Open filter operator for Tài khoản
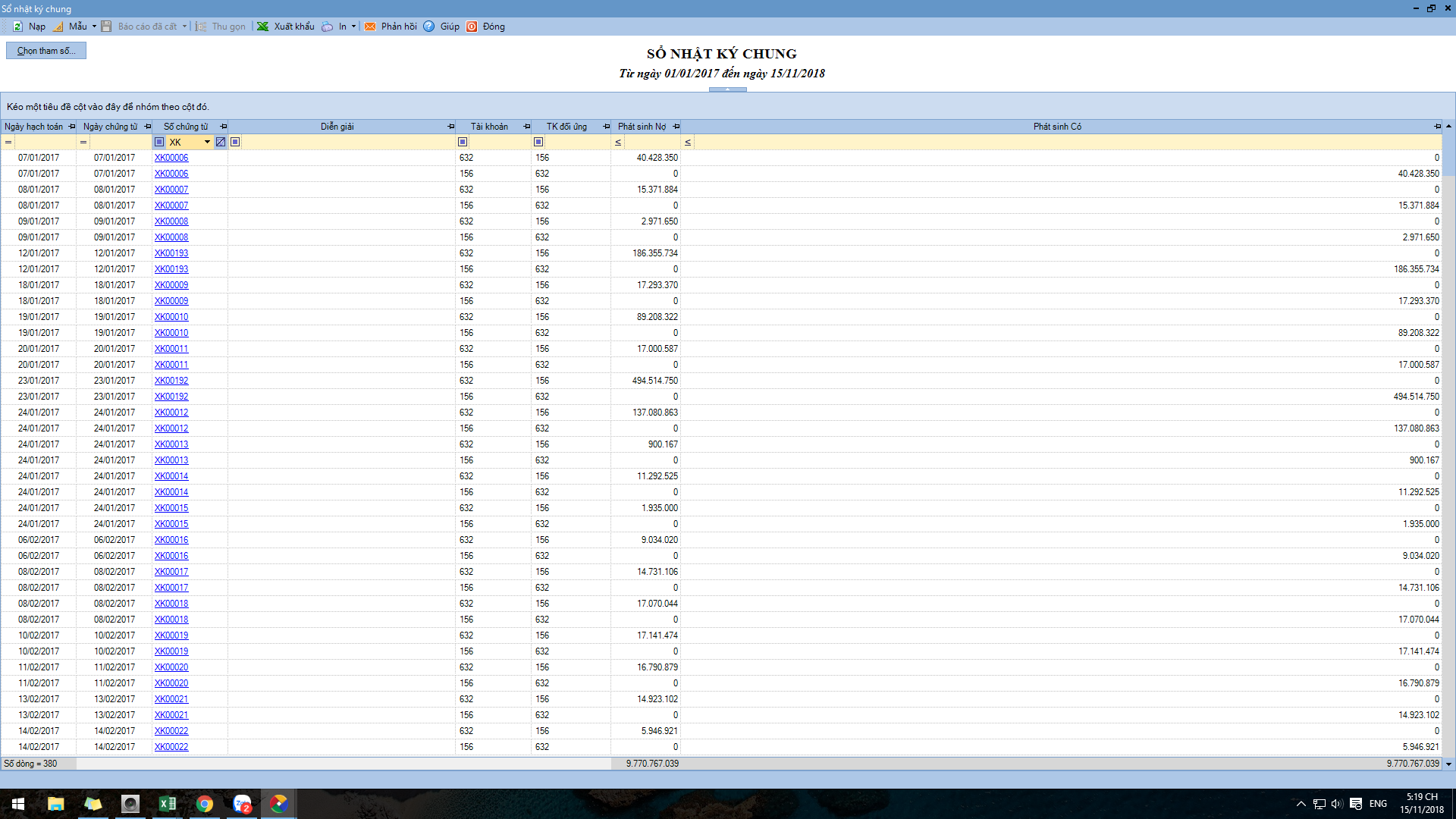 (x=463, y=142)
